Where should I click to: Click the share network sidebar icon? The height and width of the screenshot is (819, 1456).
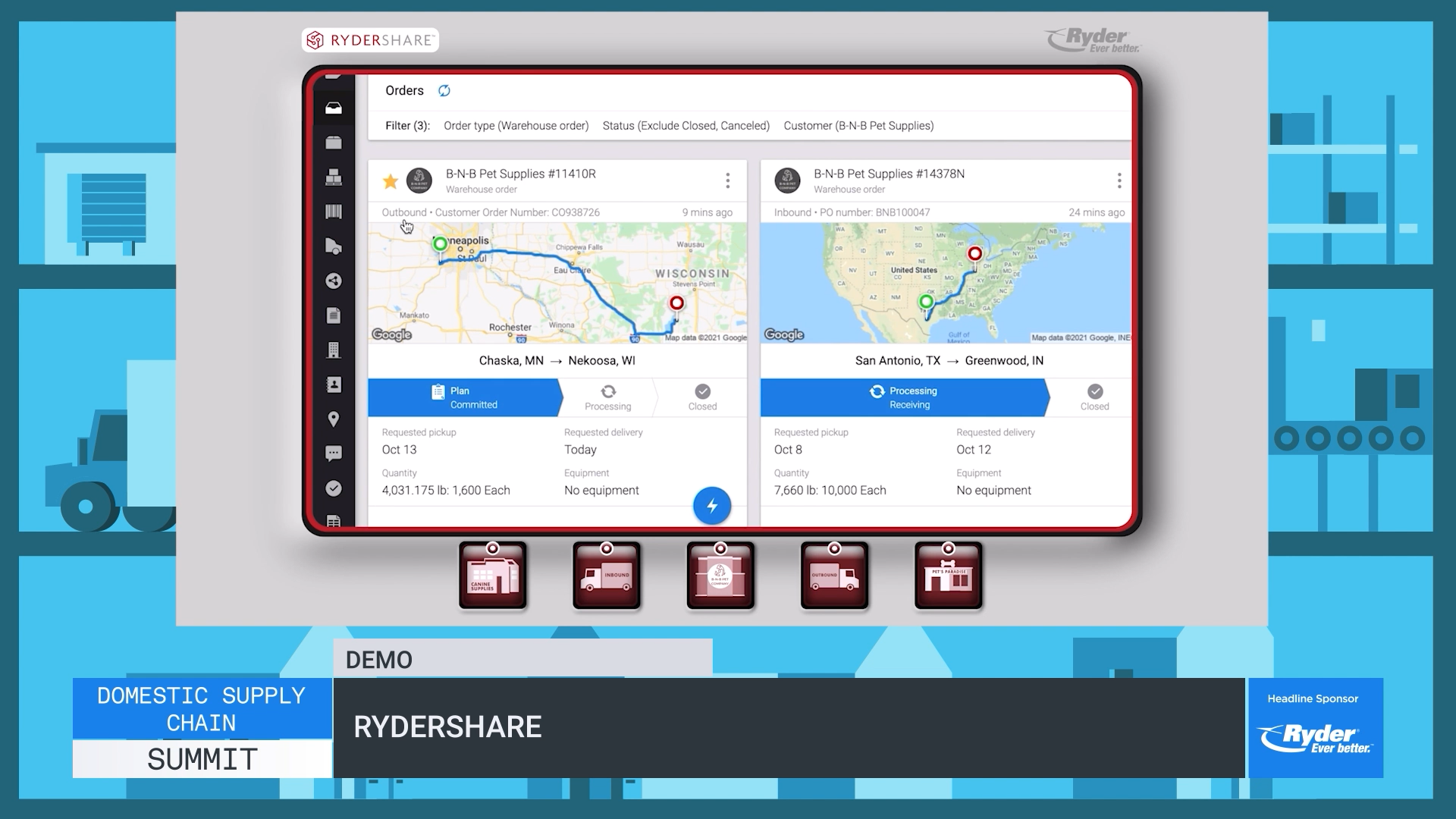coord(334,281)
